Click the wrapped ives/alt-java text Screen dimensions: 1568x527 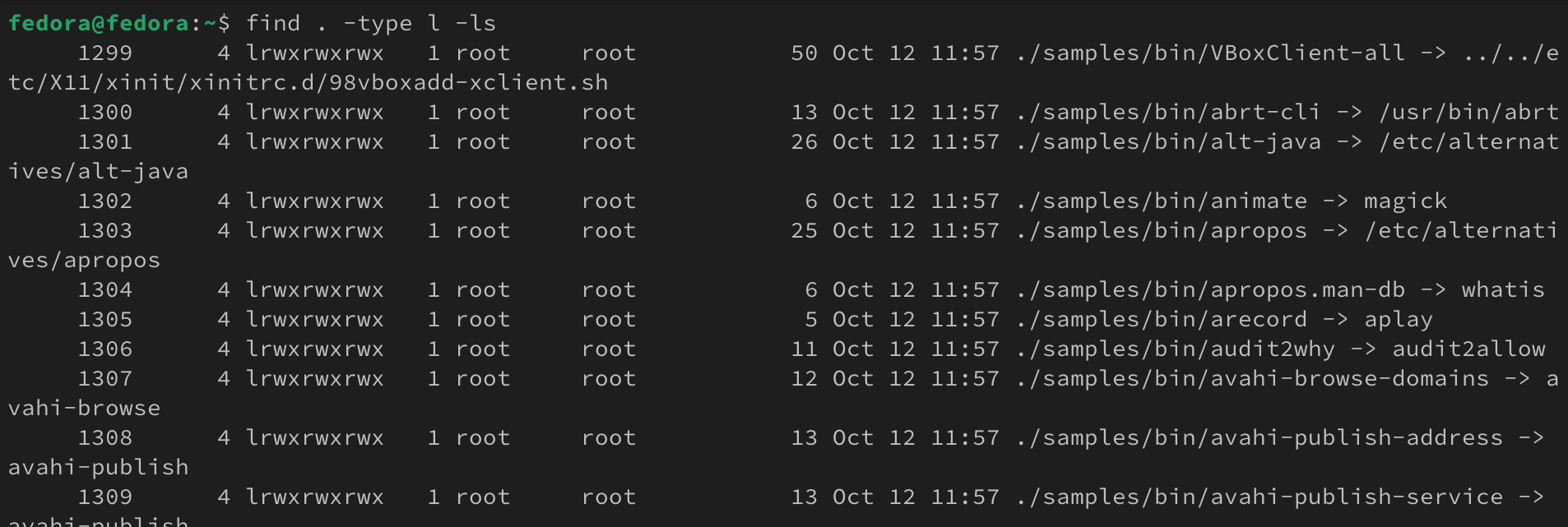coord(99,171)
